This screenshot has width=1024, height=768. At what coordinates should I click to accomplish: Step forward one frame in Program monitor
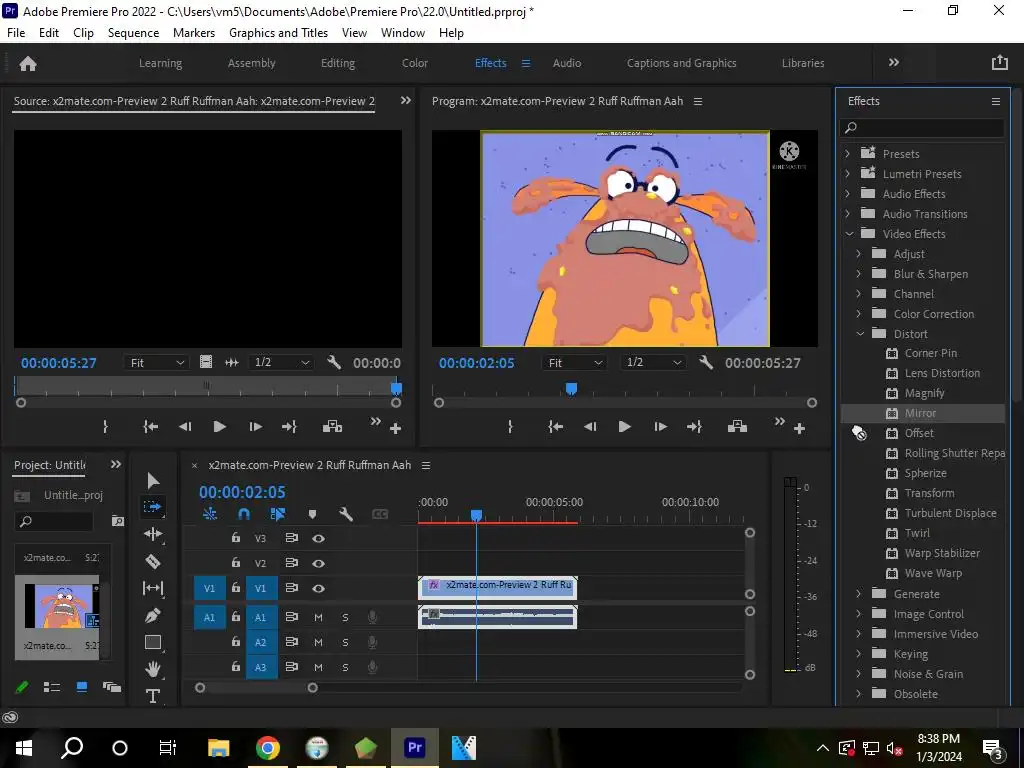click(x=661, y=427)
